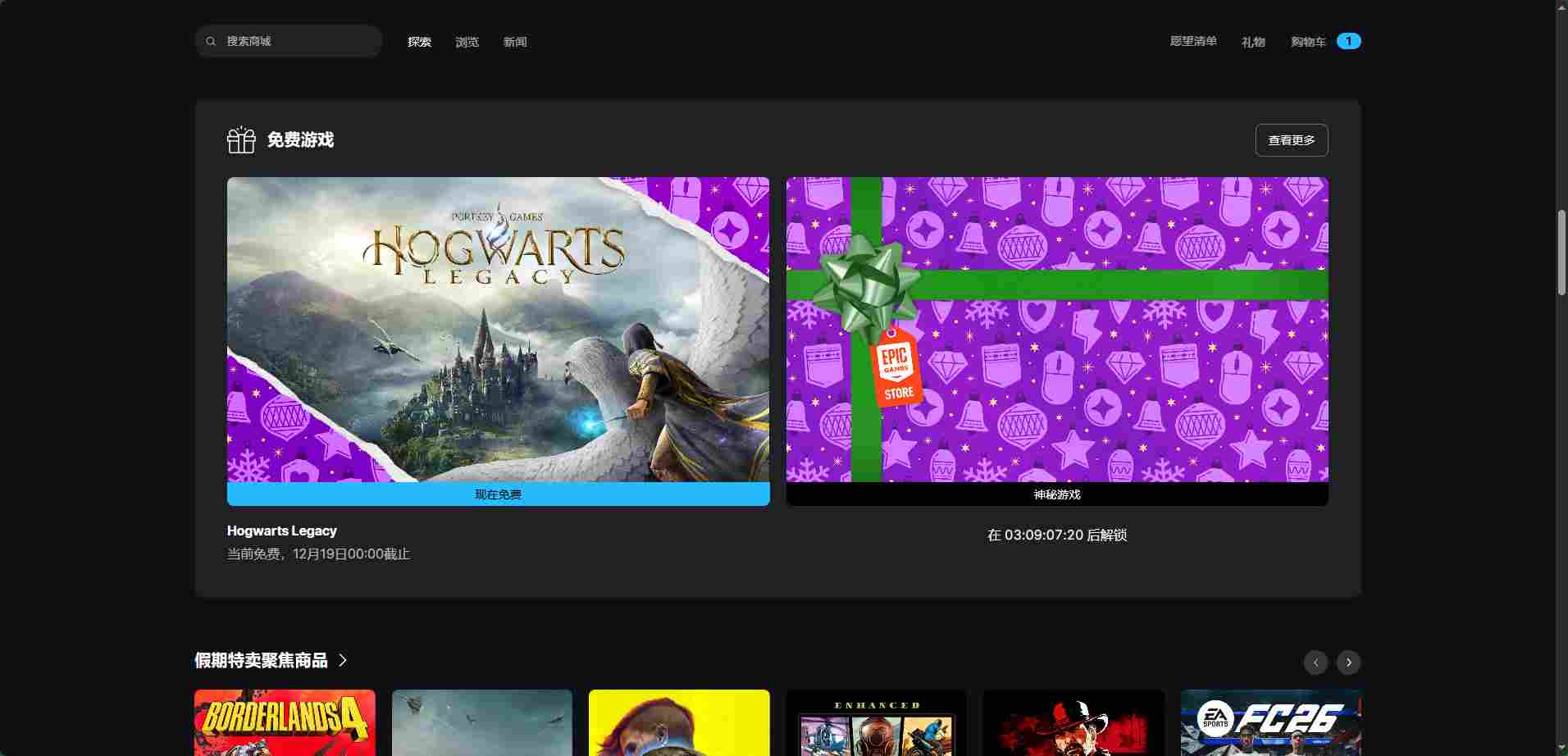Open the 礼物 (gifts) section
1568x756 pixels.
point(1253,41)
